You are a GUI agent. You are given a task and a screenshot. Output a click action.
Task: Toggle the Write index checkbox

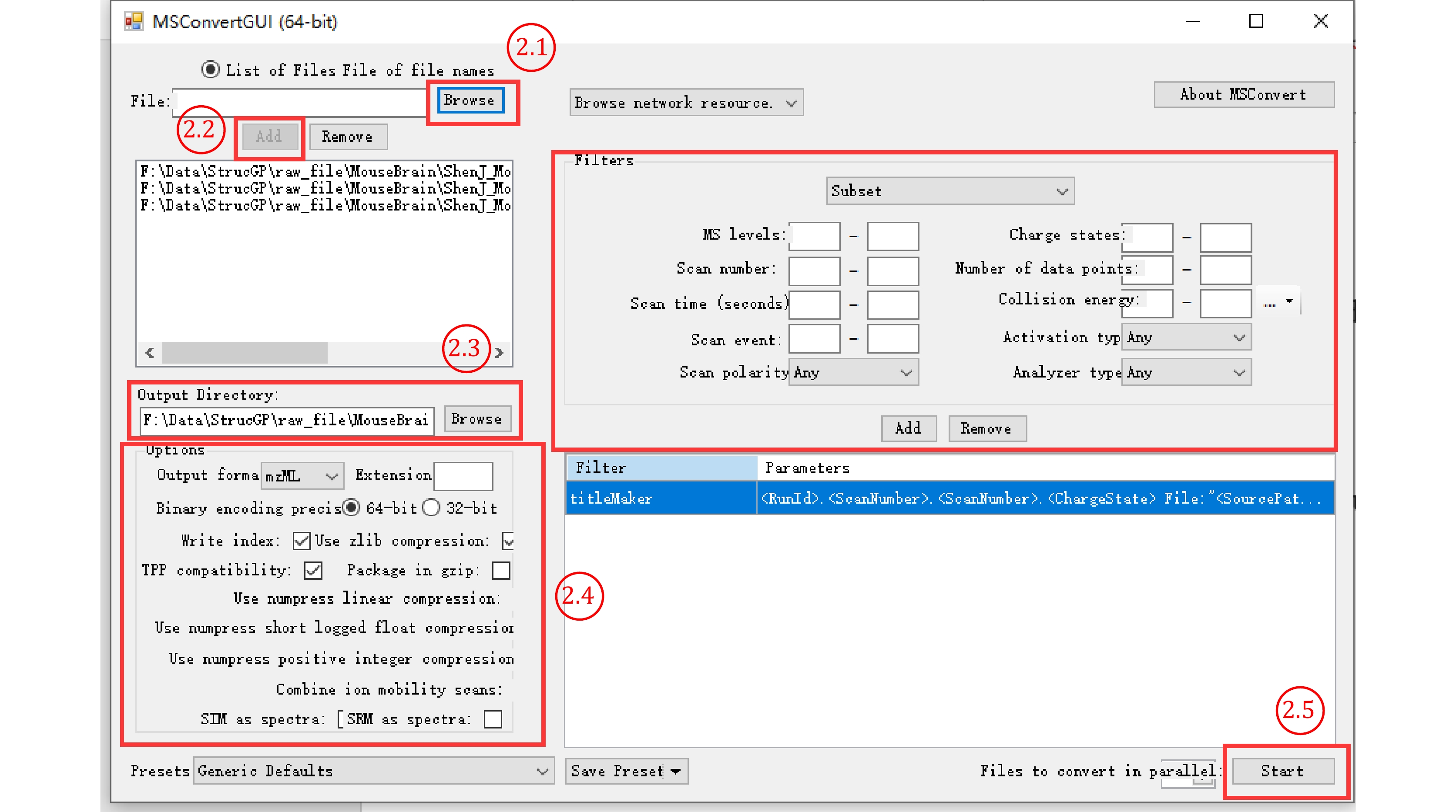click(x=302, y=541)
